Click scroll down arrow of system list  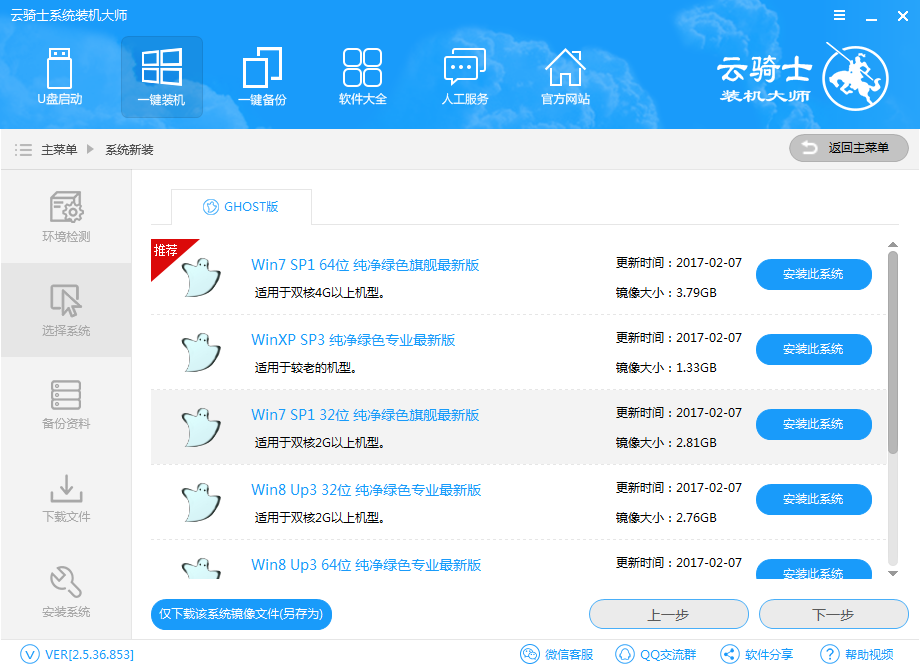[893, 574]
